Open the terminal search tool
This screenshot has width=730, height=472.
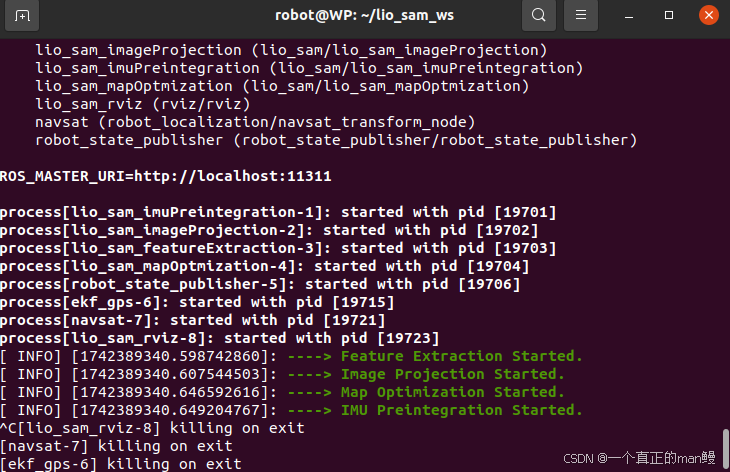539,15
